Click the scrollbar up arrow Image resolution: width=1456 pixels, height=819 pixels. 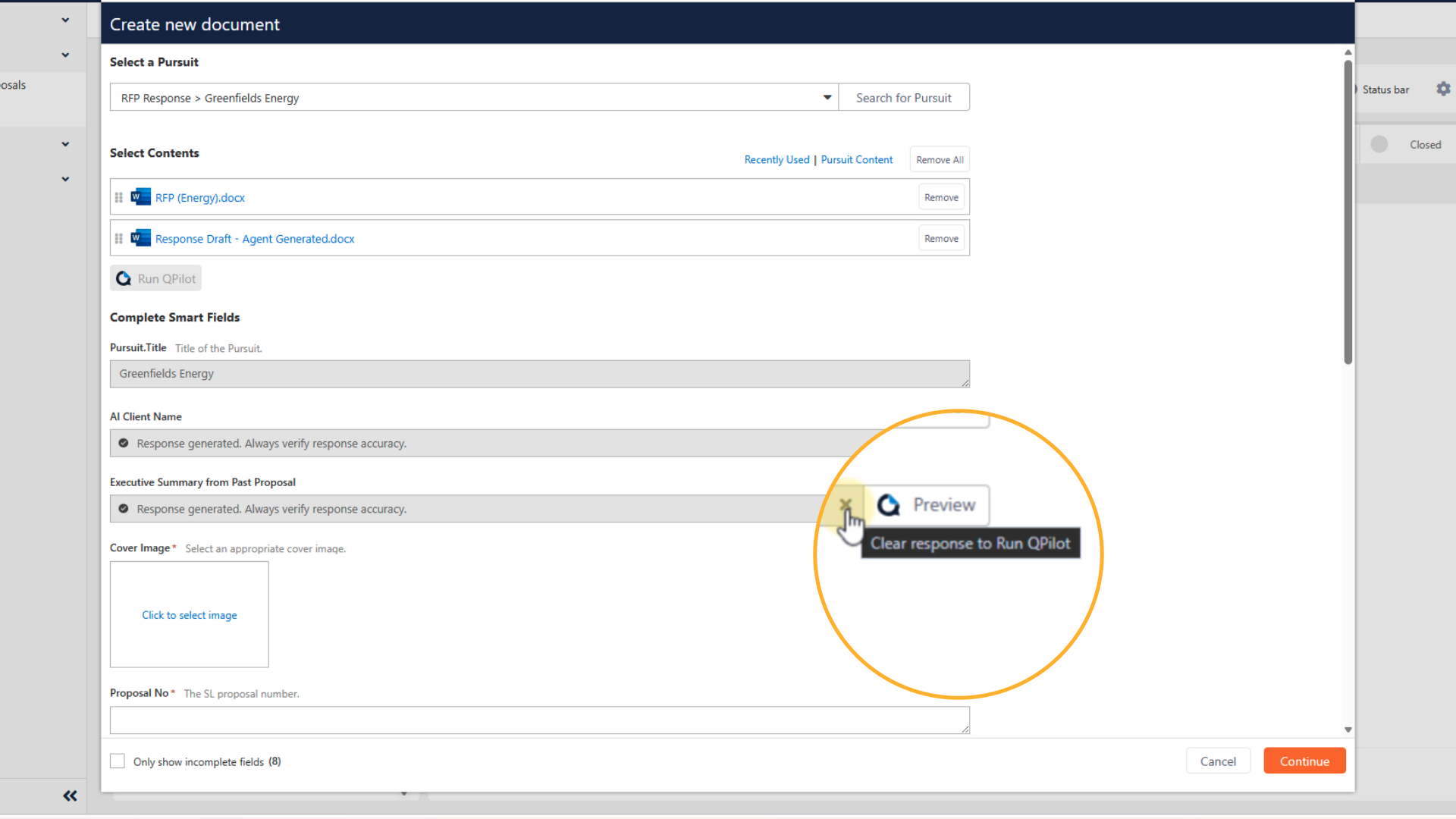tap(1348, 52)
